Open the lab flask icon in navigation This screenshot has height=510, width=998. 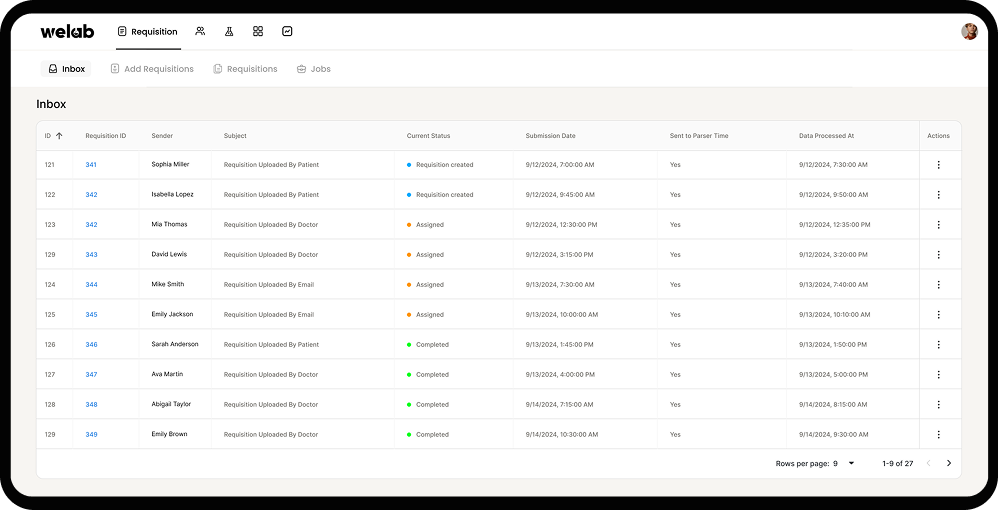click(x=228, y=31)
